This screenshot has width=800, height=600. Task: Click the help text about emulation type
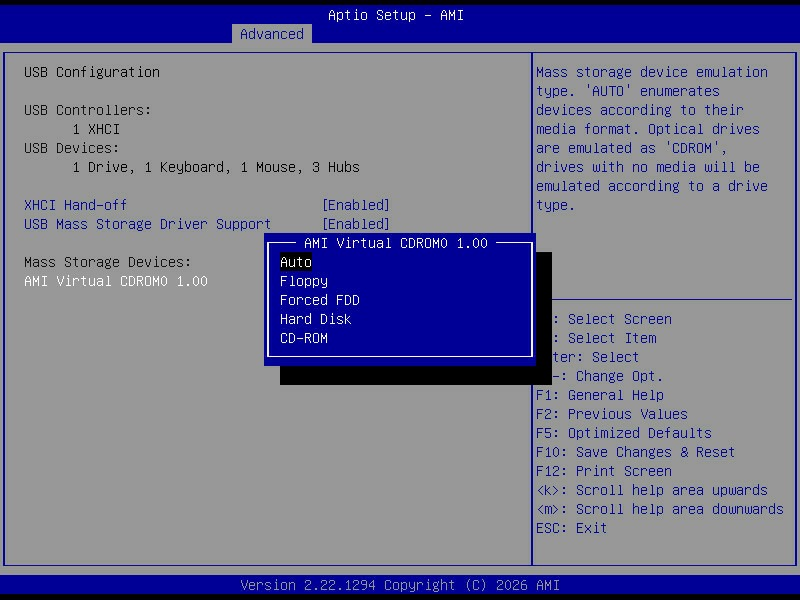pyautogui.click(x=652, y=139)
